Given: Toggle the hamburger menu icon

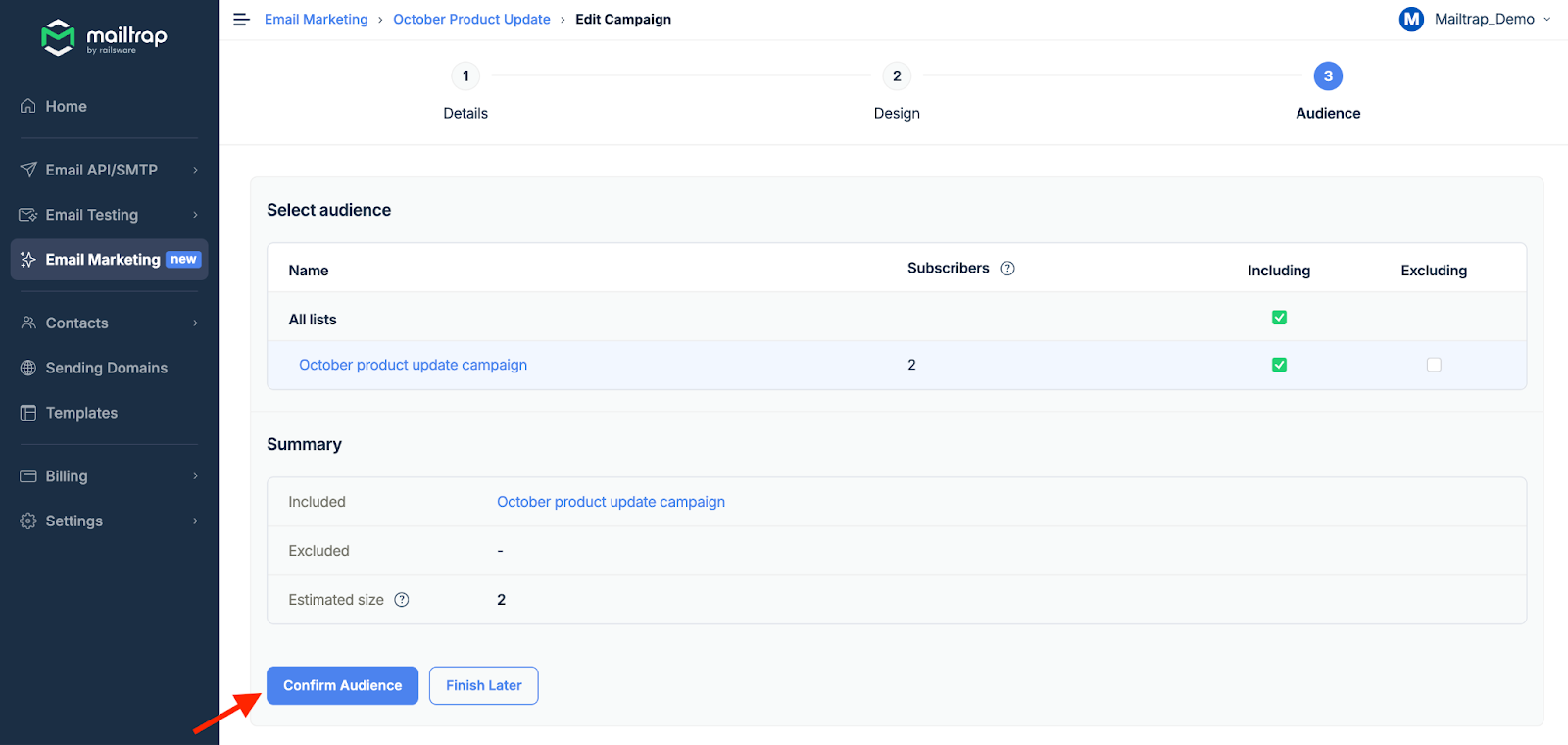Looking at the screenshot, I should click(241, 20).
